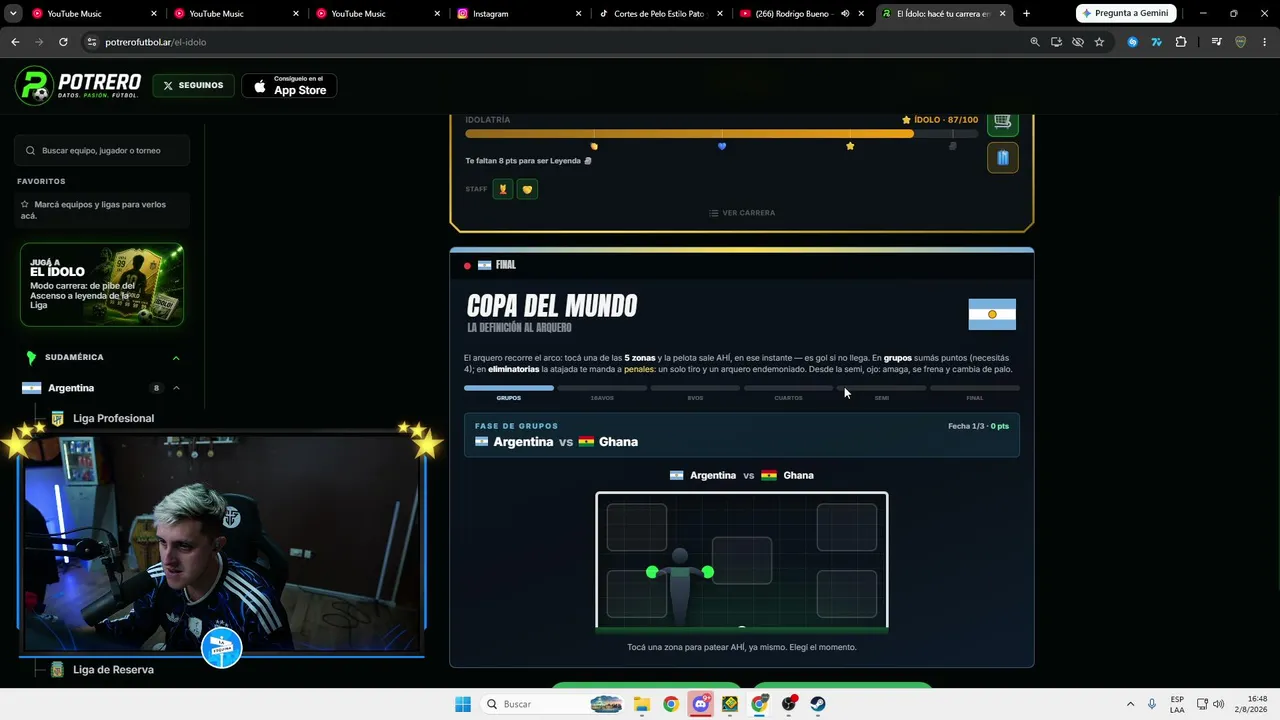Open the Extensions puzzle menu
1280x720 pixels.
[1181, 42]
